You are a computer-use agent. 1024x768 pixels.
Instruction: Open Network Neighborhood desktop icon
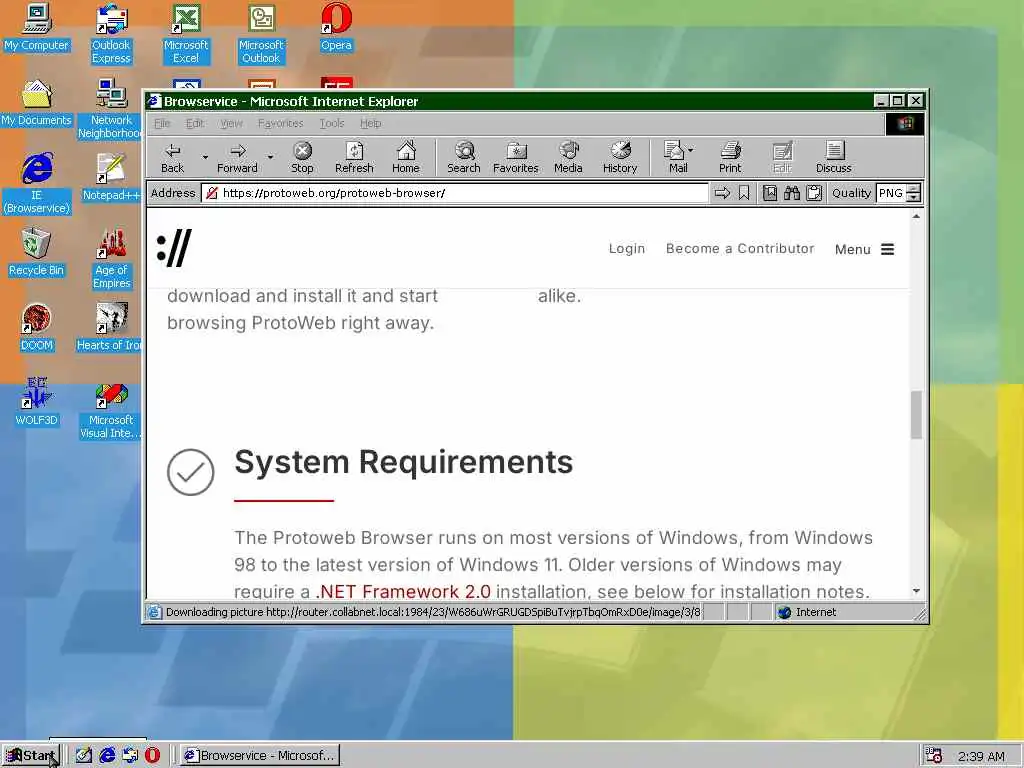[111, 109]
